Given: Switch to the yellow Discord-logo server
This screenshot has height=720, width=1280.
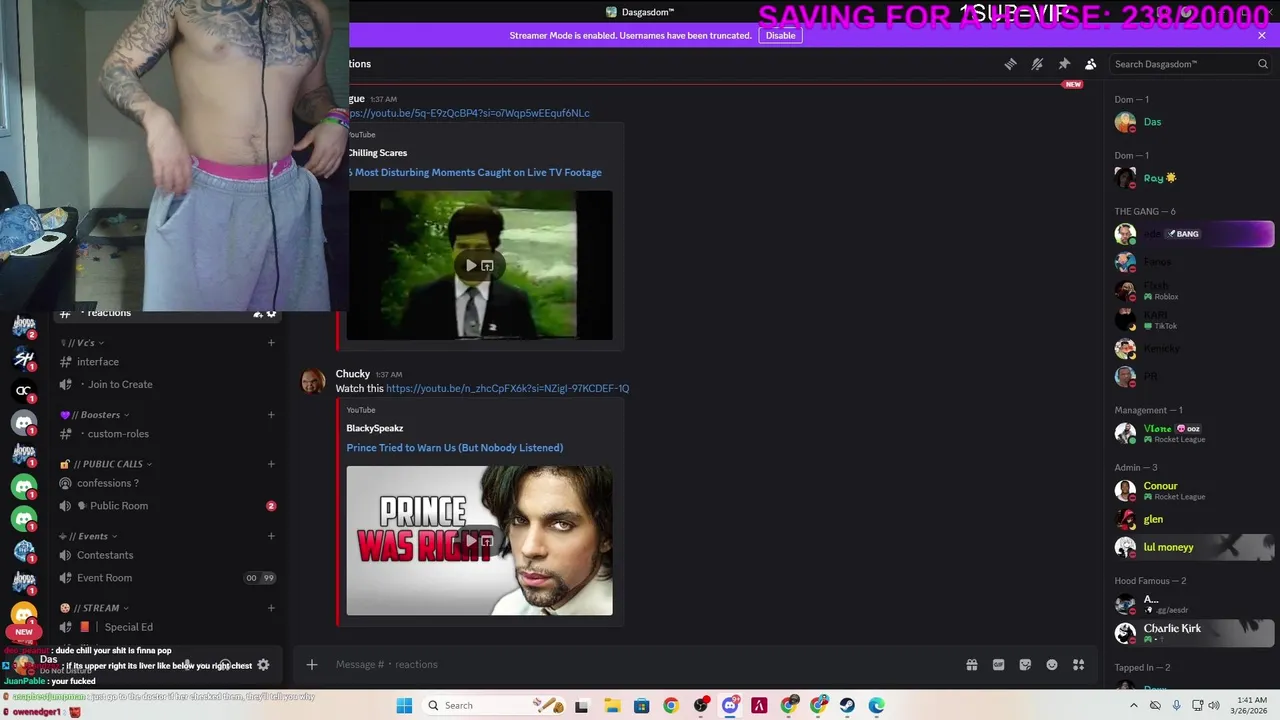Looking at the screenshot, I should (24, 613).
